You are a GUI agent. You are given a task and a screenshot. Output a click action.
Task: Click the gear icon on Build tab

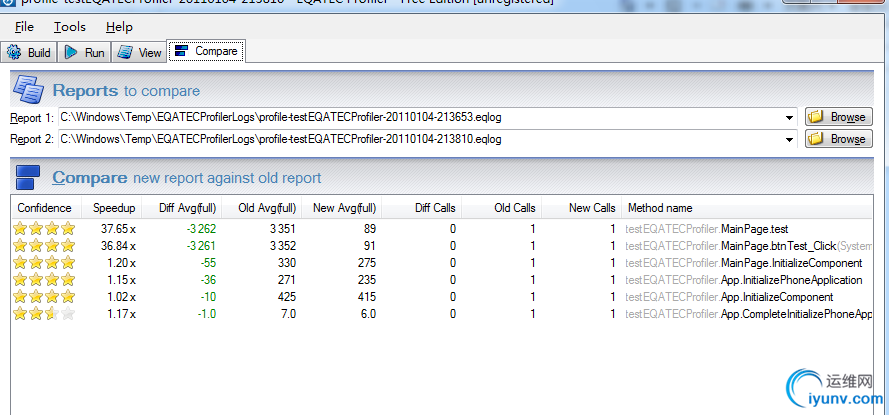tap(14, 53)
